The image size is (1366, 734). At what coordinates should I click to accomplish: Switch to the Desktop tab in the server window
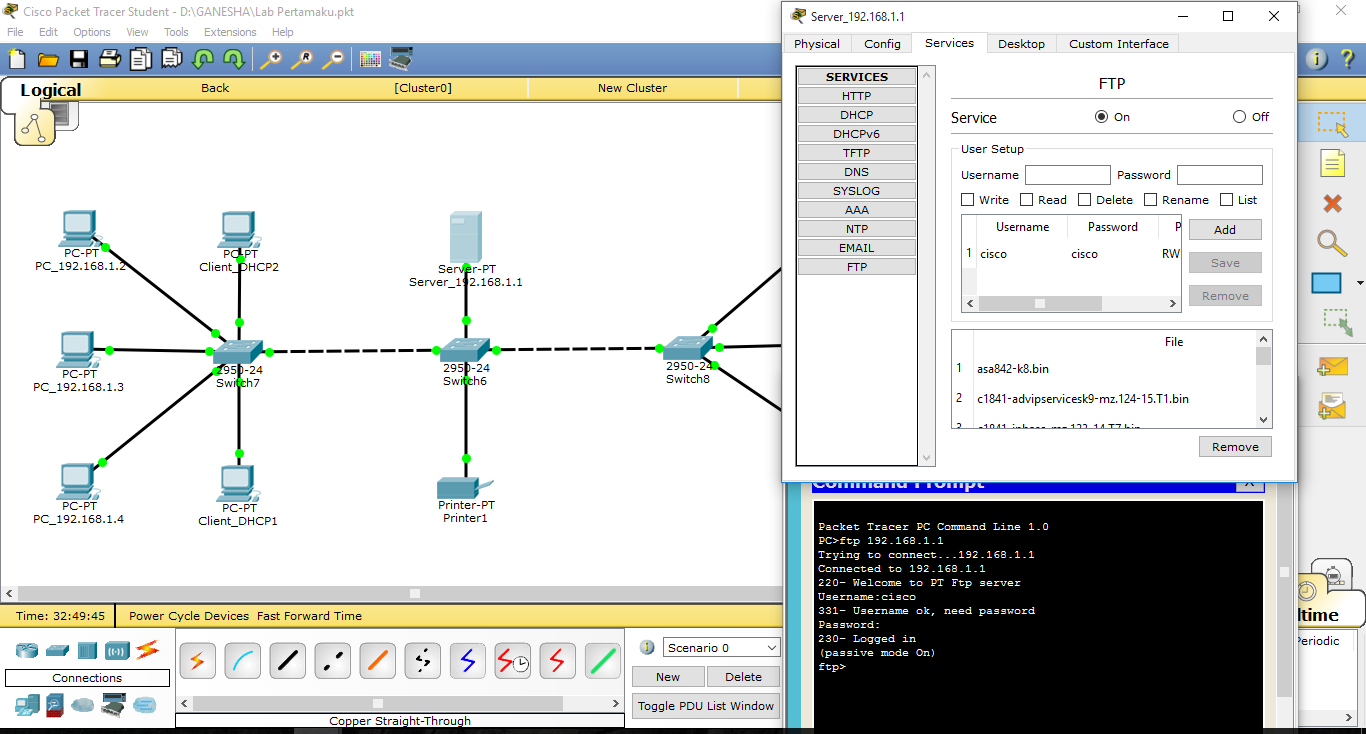click(x=1022, y=43)
